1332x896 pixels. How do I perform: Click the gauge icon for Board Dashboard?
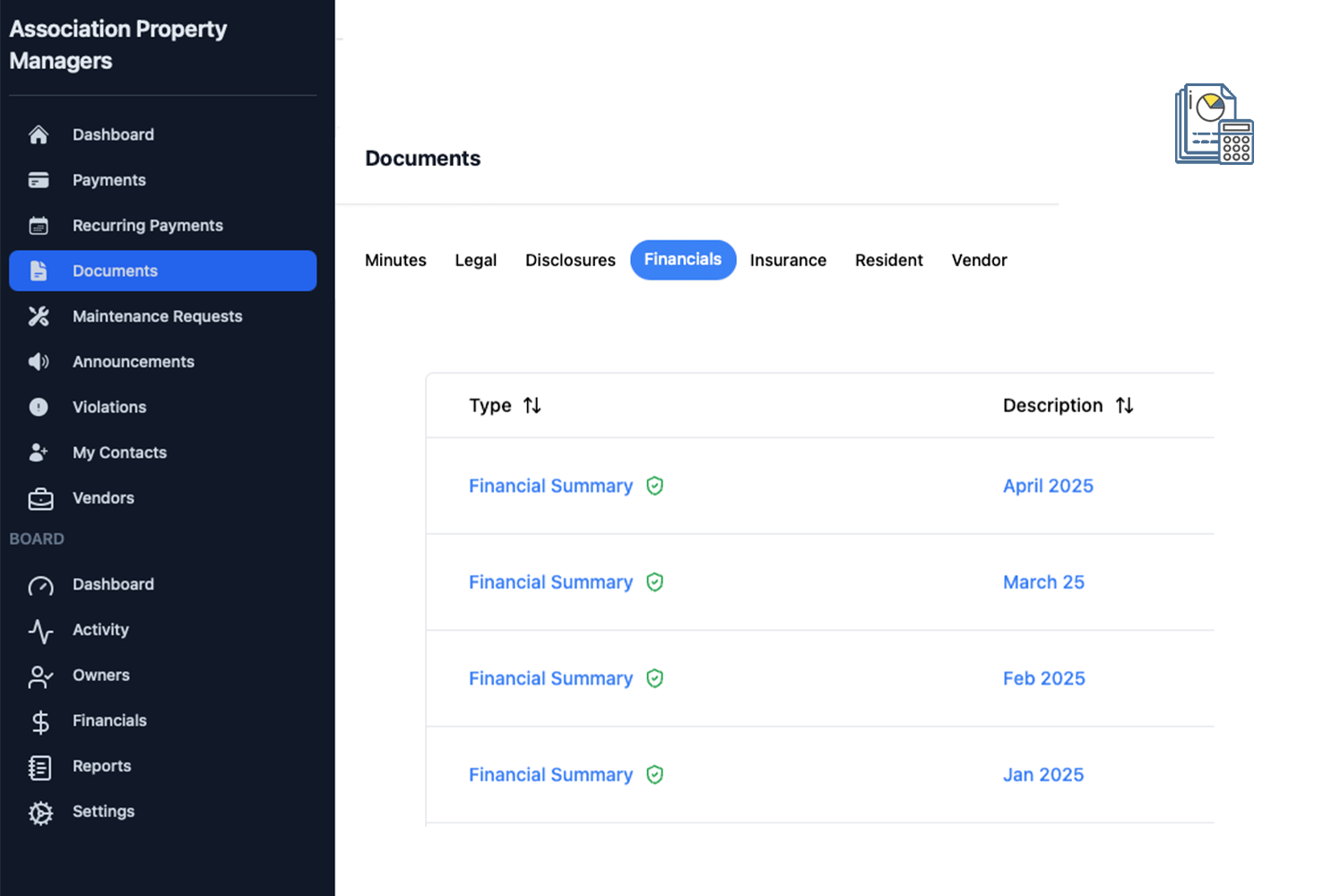[40, 586]
